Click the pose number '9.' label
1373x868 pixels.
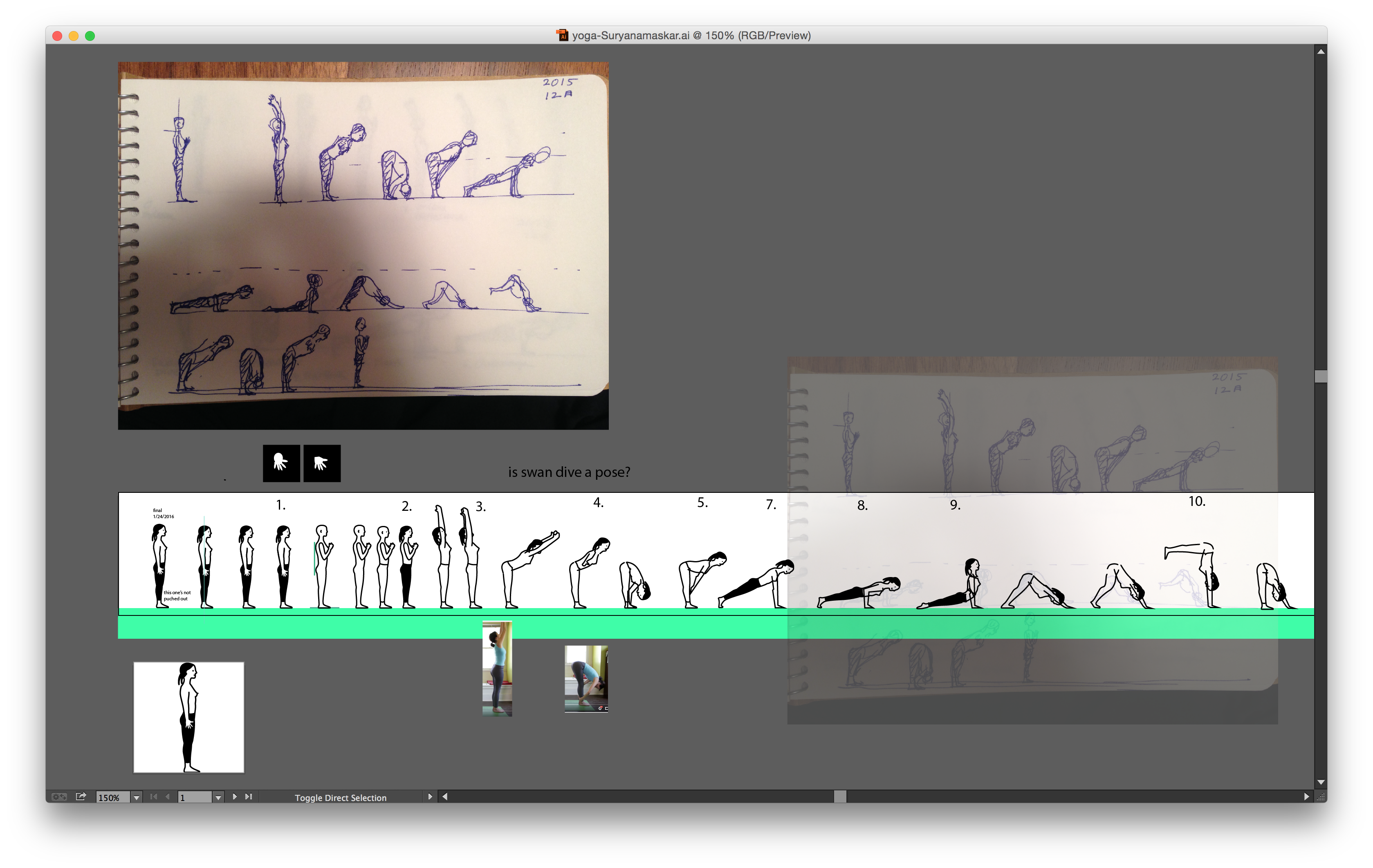click(955, 505)
